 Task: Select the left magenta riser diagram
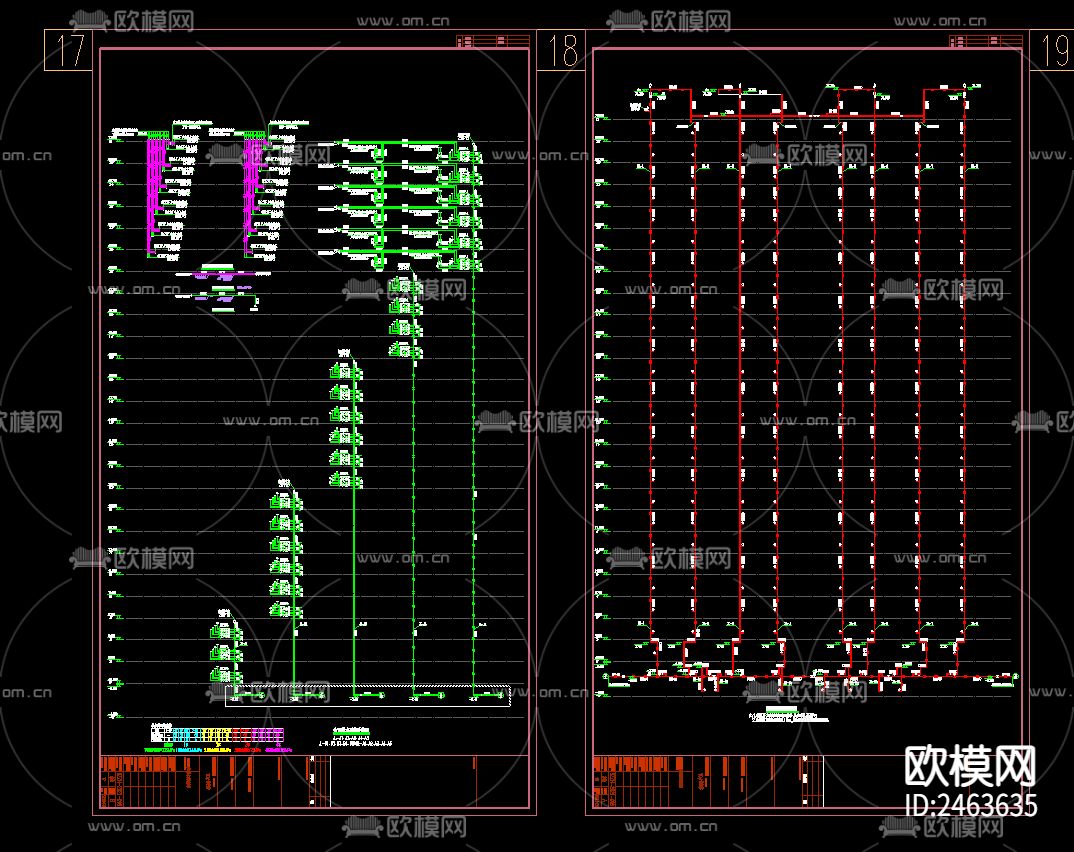(x=156, y=193)
